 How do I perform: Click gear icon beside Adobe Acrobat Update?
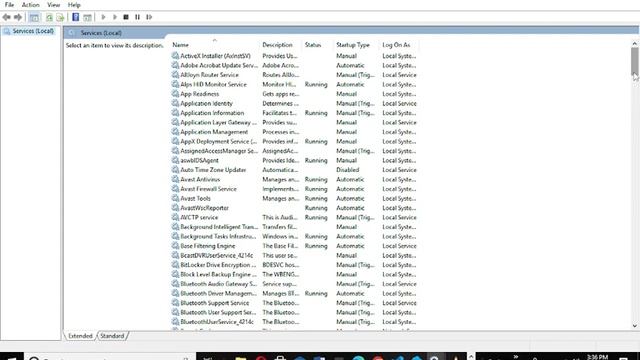tap(175, 65)
